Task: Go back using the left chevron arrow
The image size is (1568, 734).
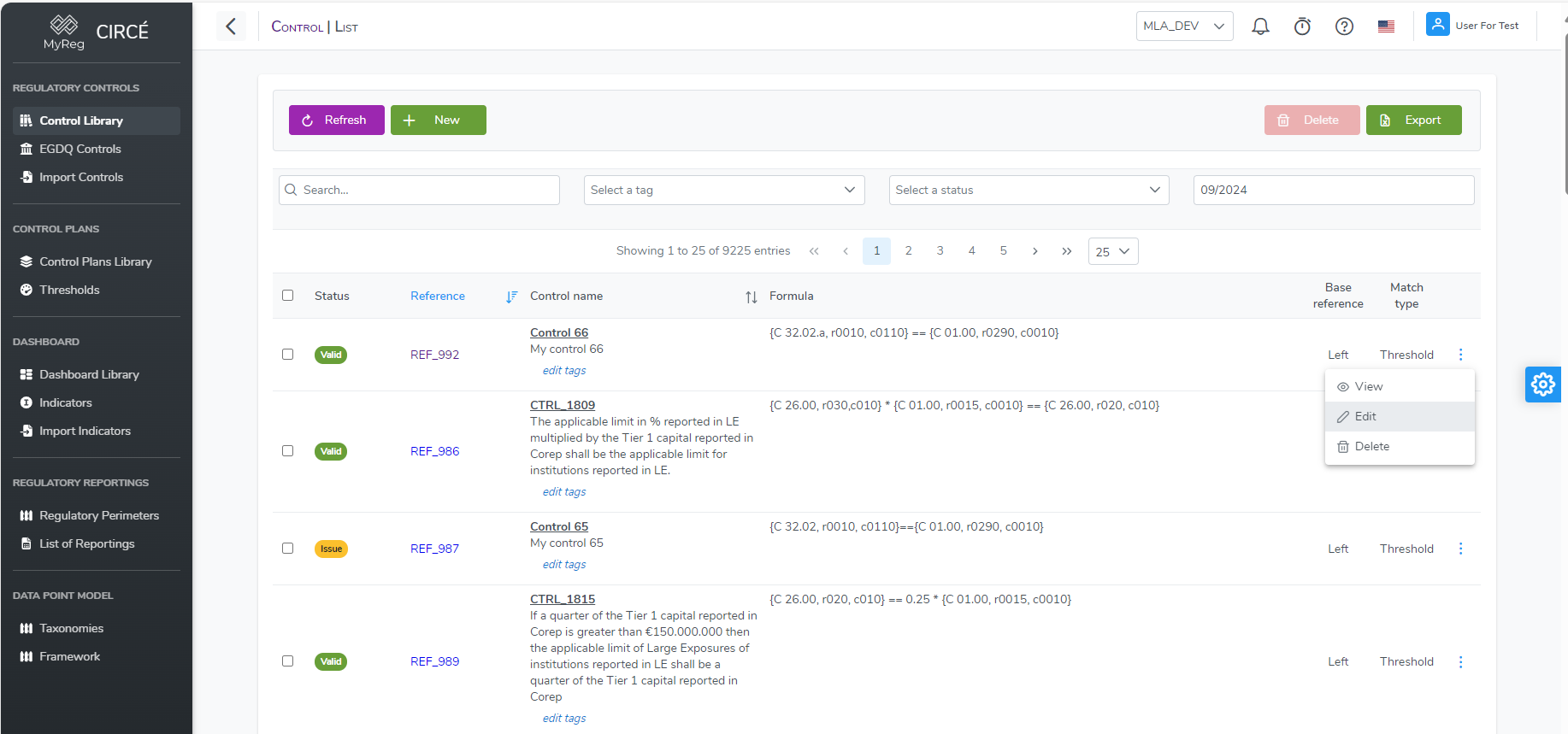Action: click(231, 26)
